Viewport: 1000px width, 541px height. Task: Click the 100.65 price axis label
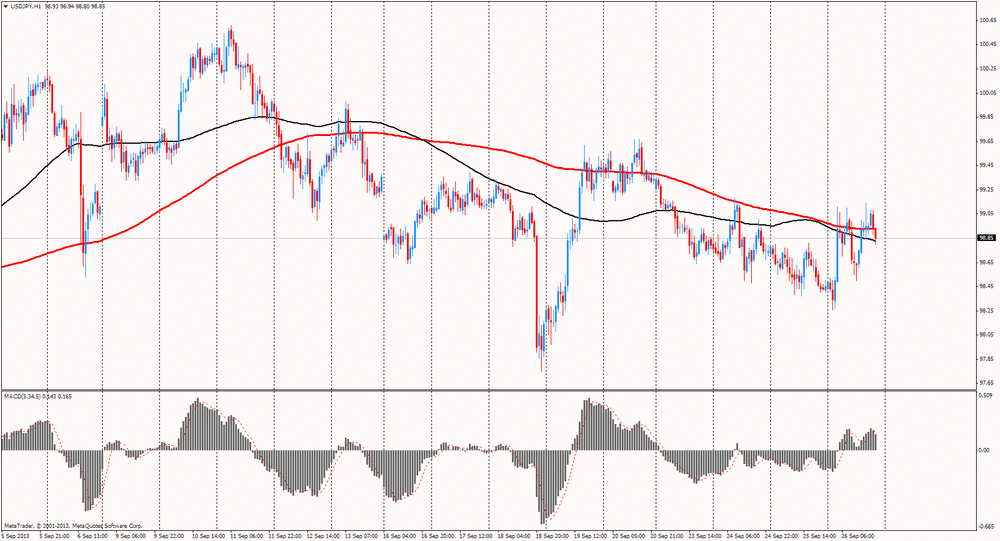coord(988,20)
